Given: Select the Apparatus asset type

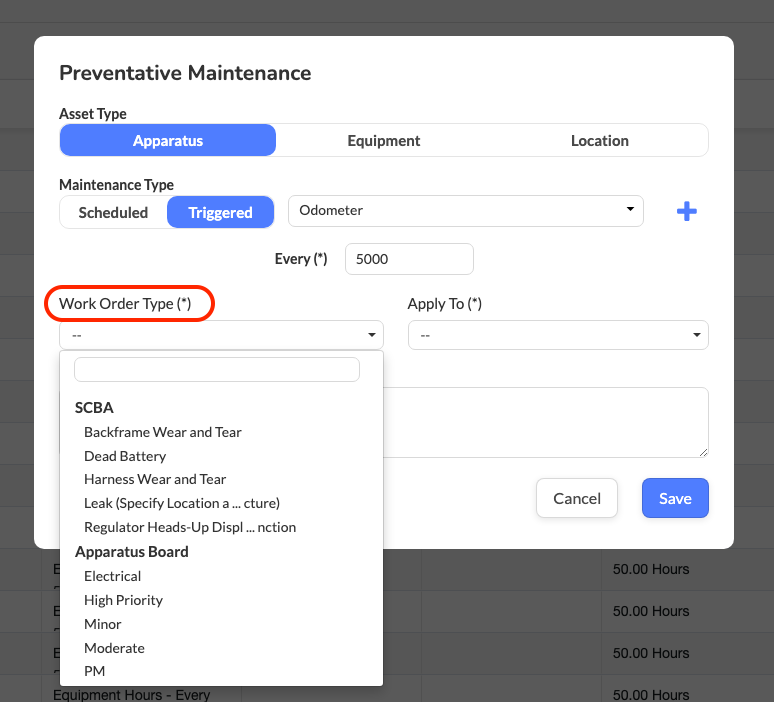Looking at the screenshot, I should [168, 141].
